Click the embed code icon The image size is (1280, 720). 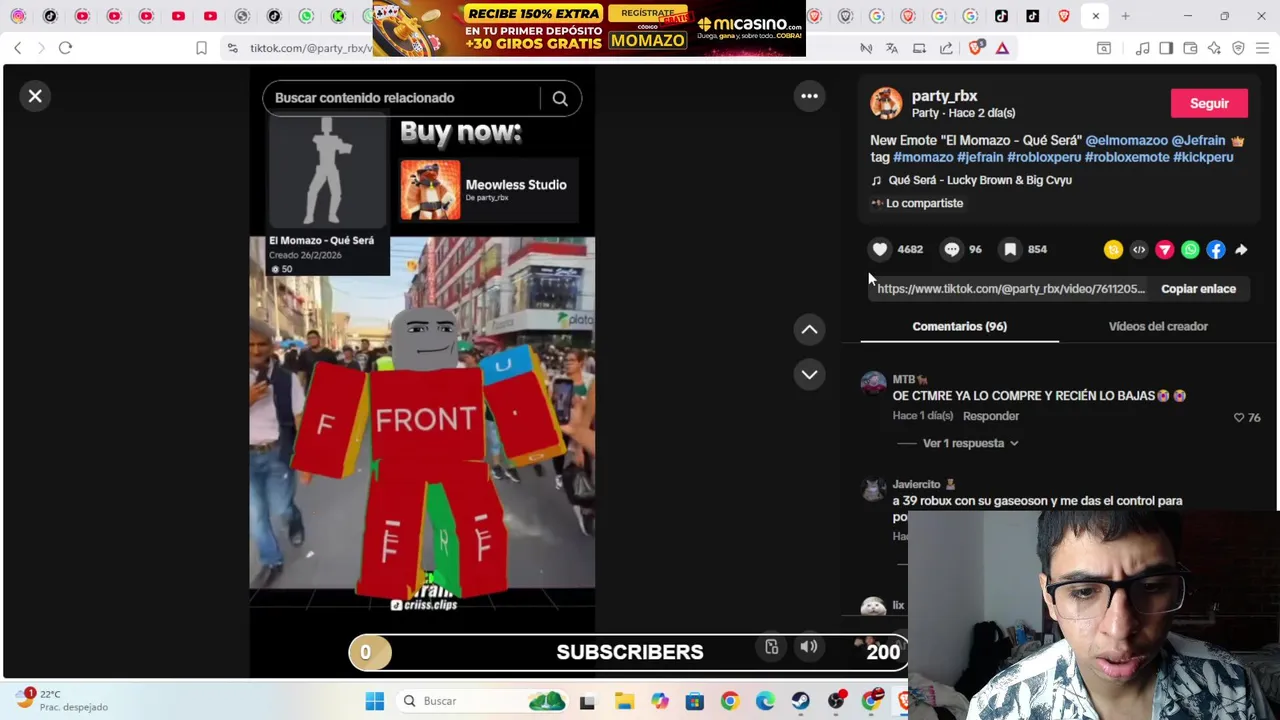1139,250
